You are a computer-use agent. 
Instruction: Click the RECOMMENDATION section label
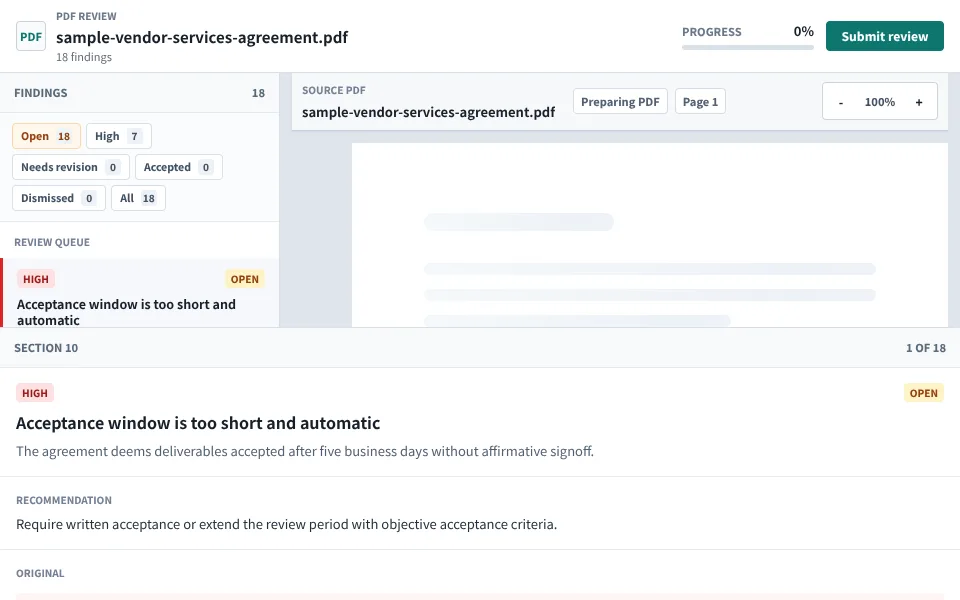64,500
